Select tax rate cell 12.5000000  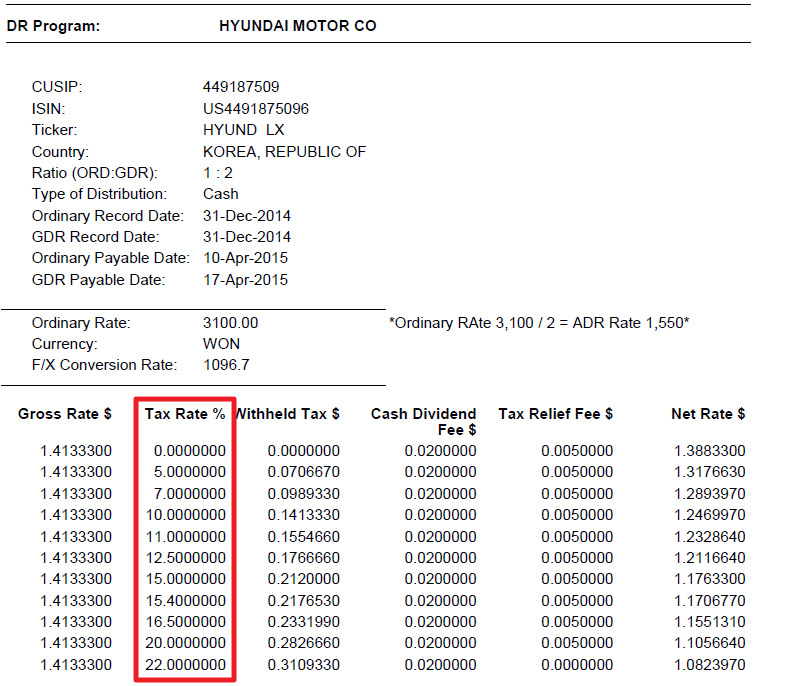[x=186, y=558]
